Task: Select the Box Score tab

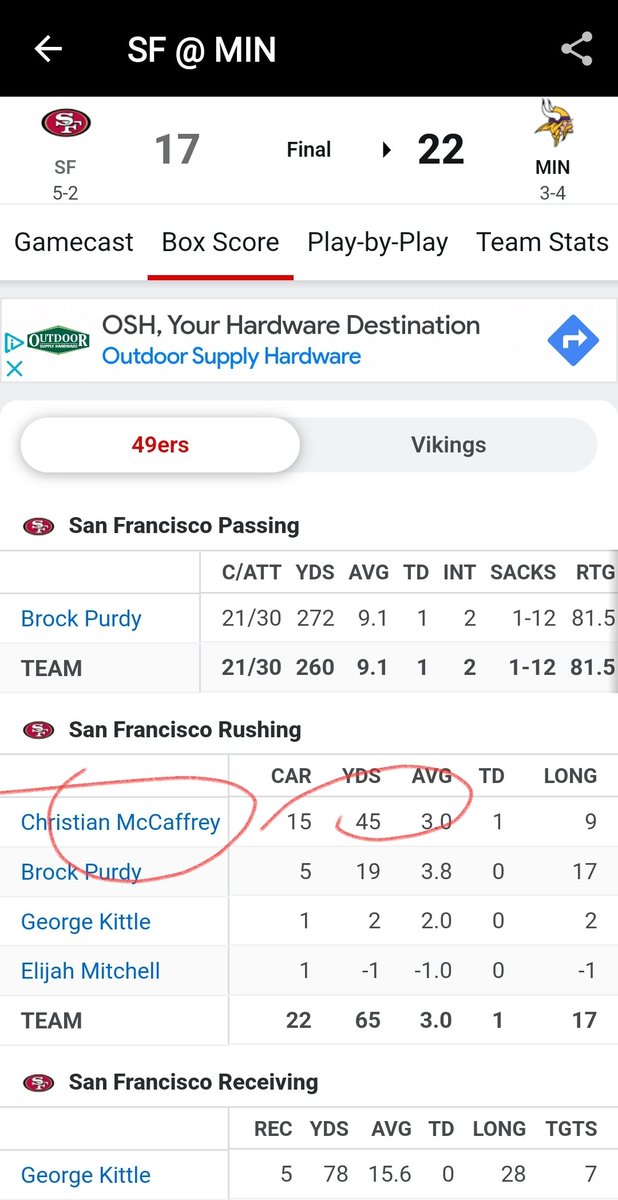Action: [x=220, y=242]
